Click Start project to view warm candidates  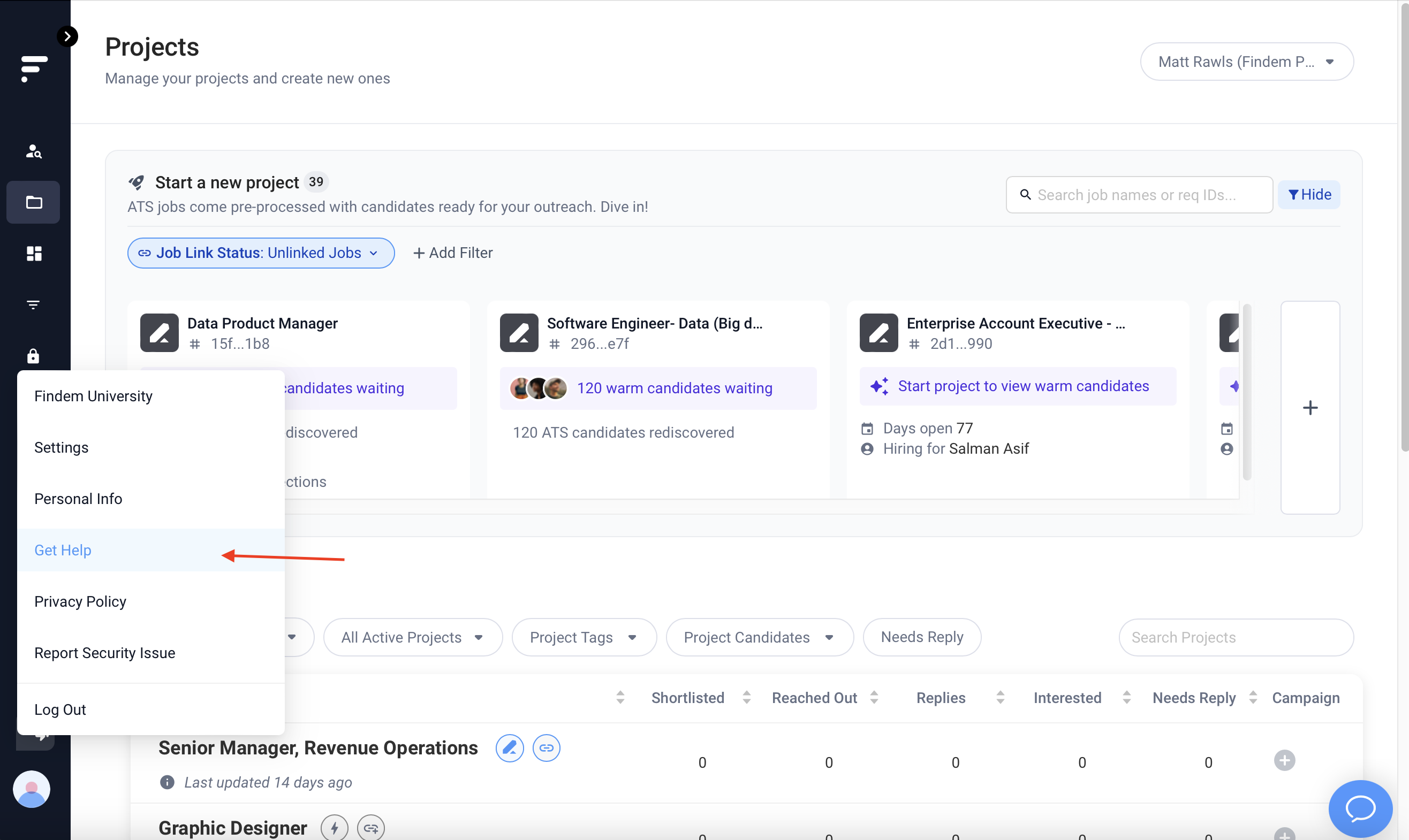(x=1018, y=386)
